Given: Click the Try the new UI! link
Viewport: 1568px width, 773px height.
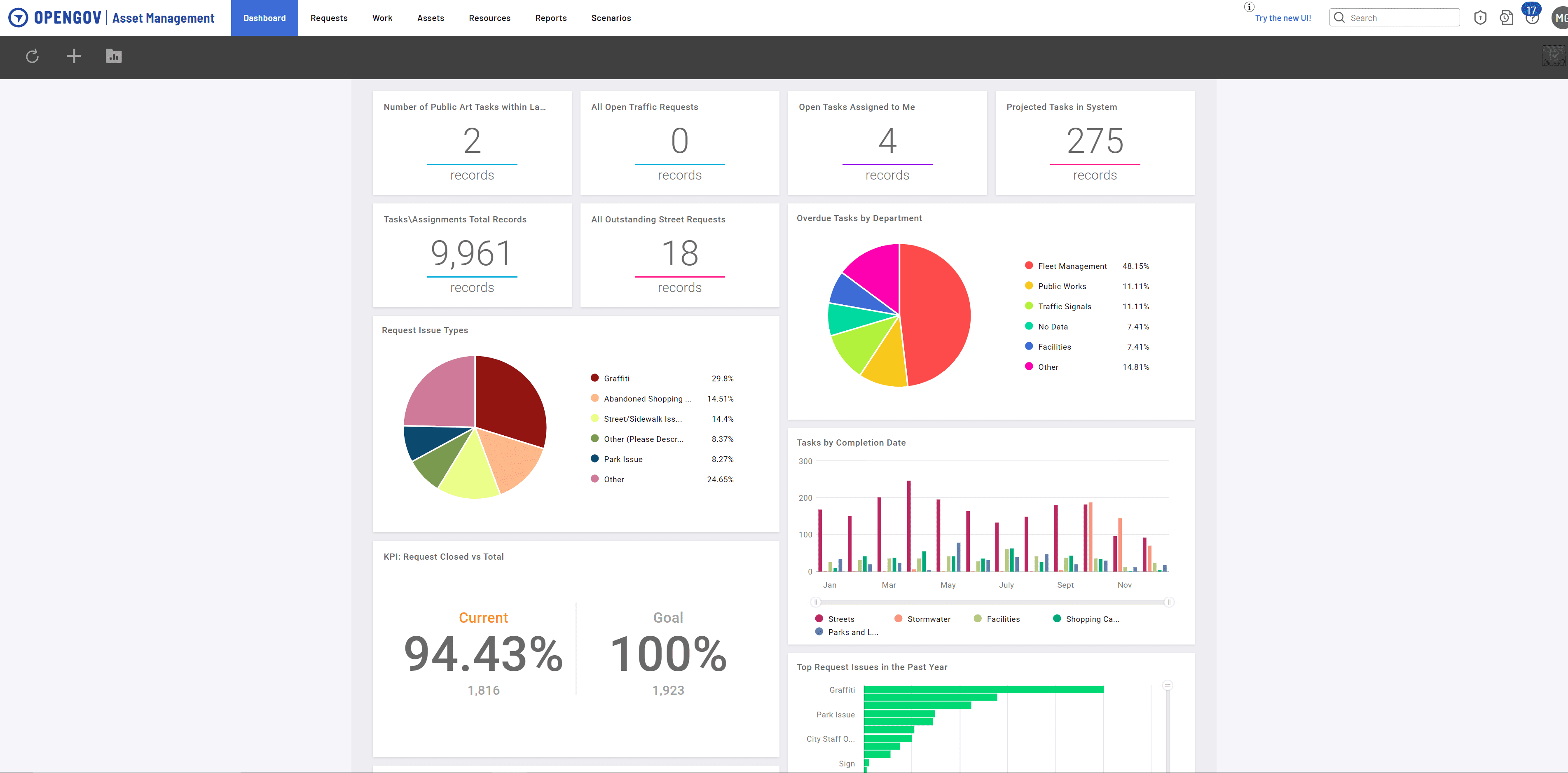Looking at the screenshot, I should [1282, 18].
